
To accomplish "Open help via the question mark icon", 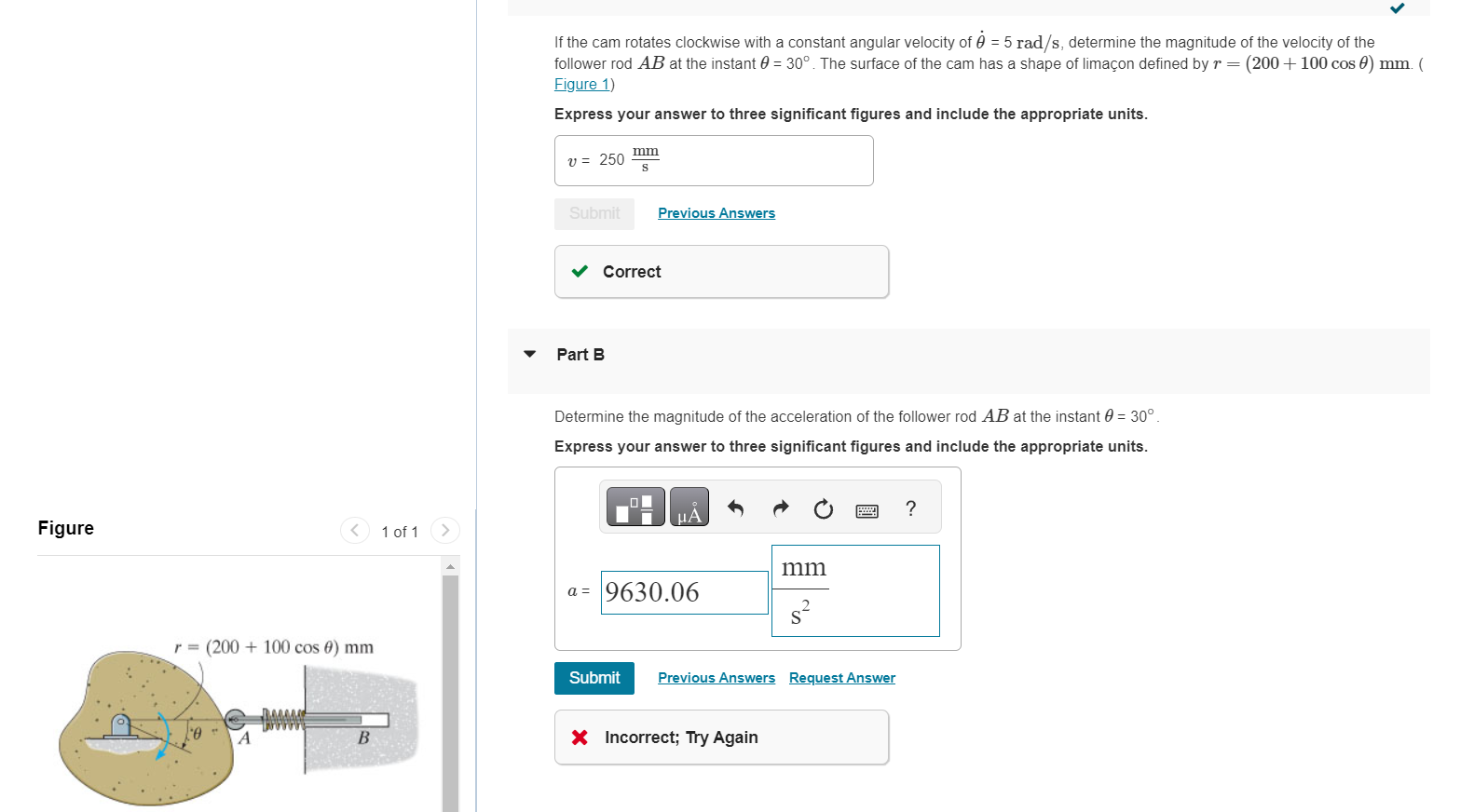I will click(x=910, y=507).
